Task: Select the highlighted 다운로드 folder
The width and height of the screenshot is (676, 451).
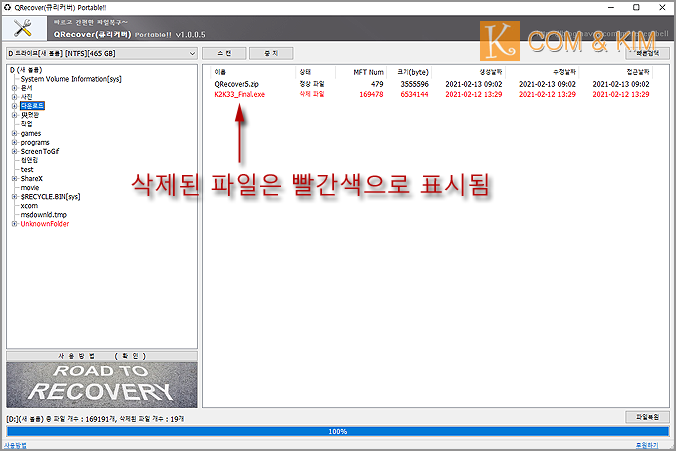Action: [32, 106]
